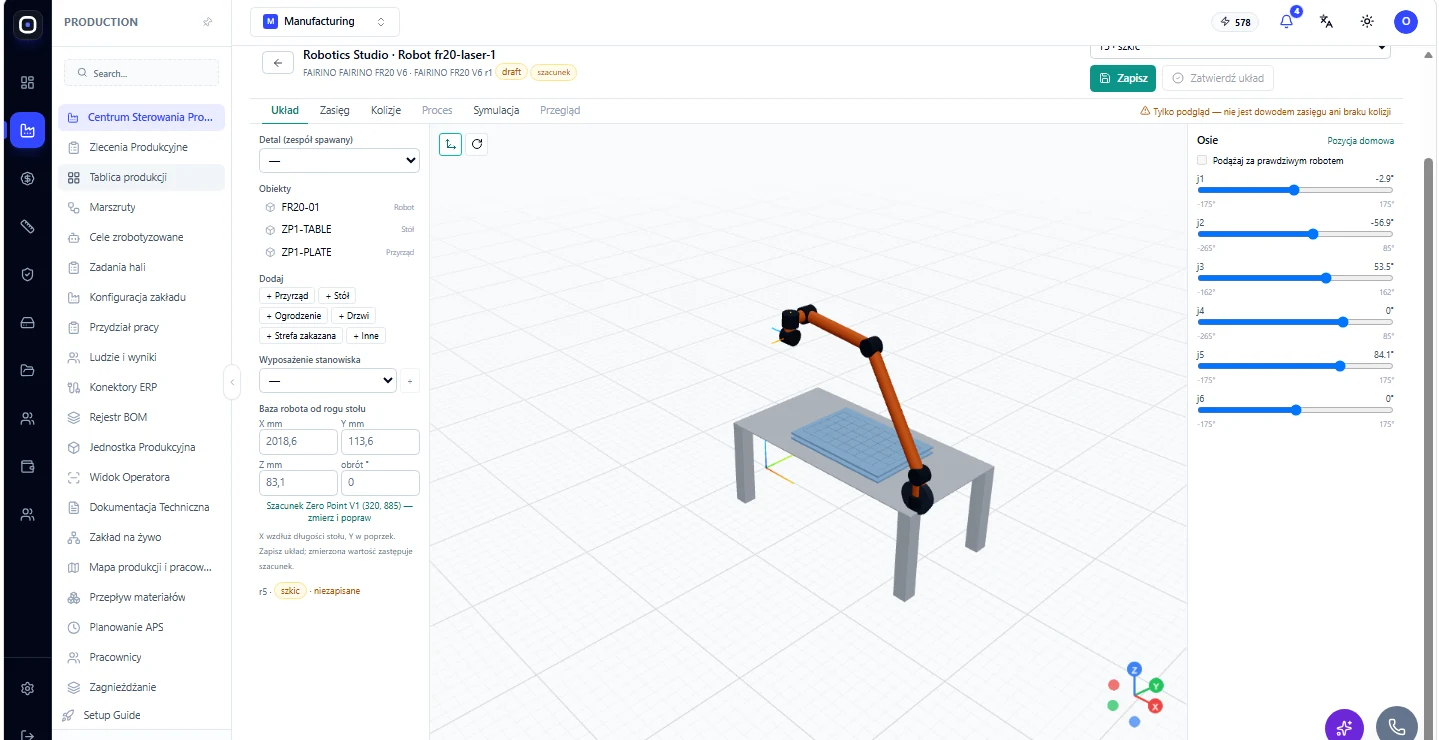This screenshot has width=1439, height=740.
Task: Click the Zapisz save button
Action: (1123, 78)
